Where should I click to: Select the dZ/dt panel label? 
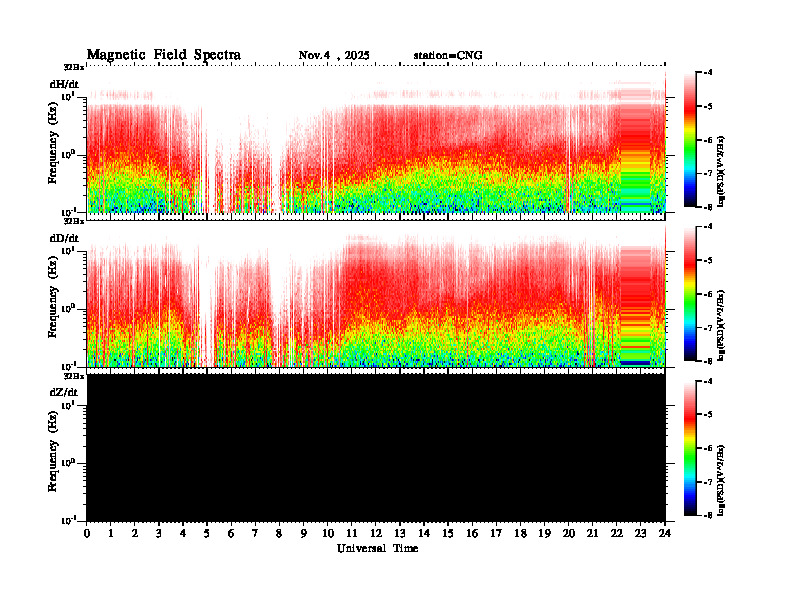click(x=64, y=392)
